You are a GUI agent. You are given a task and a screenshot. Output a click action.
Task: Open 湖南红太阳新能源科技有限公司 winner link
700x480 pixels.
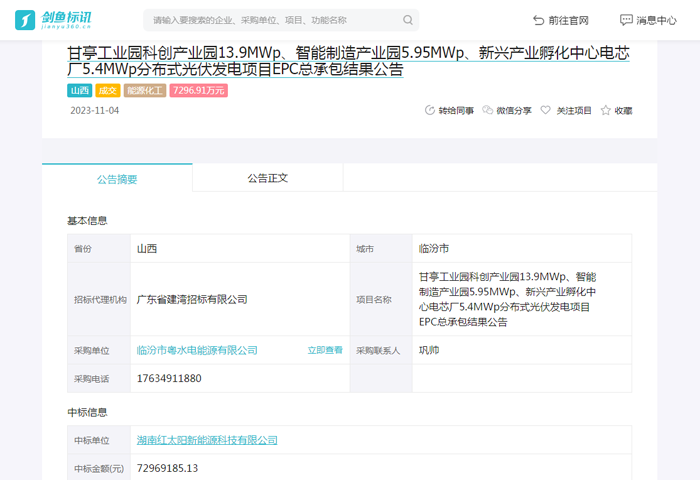click(x=207, y=440)
